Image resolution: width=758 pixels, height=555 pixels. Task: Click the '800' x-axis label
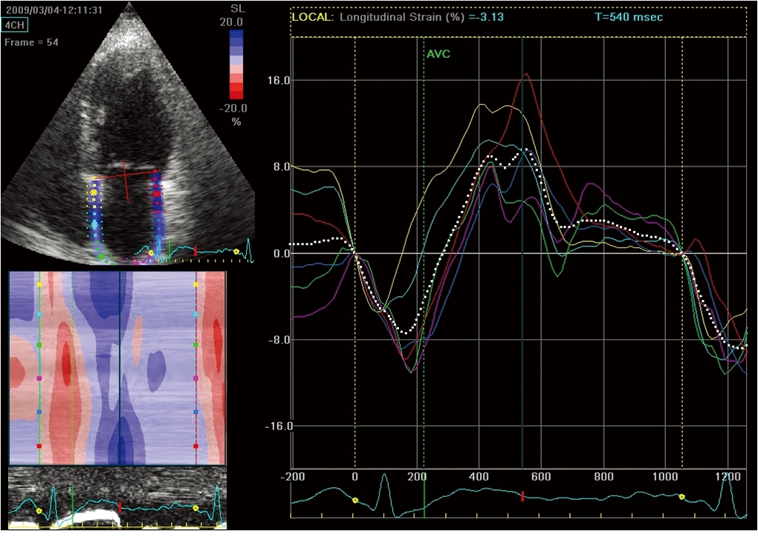click(x=603, y=477)
